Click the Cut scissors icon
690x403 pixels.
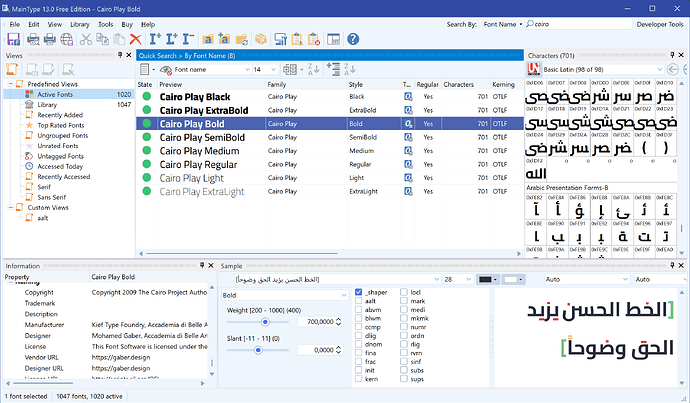point(86,39)
